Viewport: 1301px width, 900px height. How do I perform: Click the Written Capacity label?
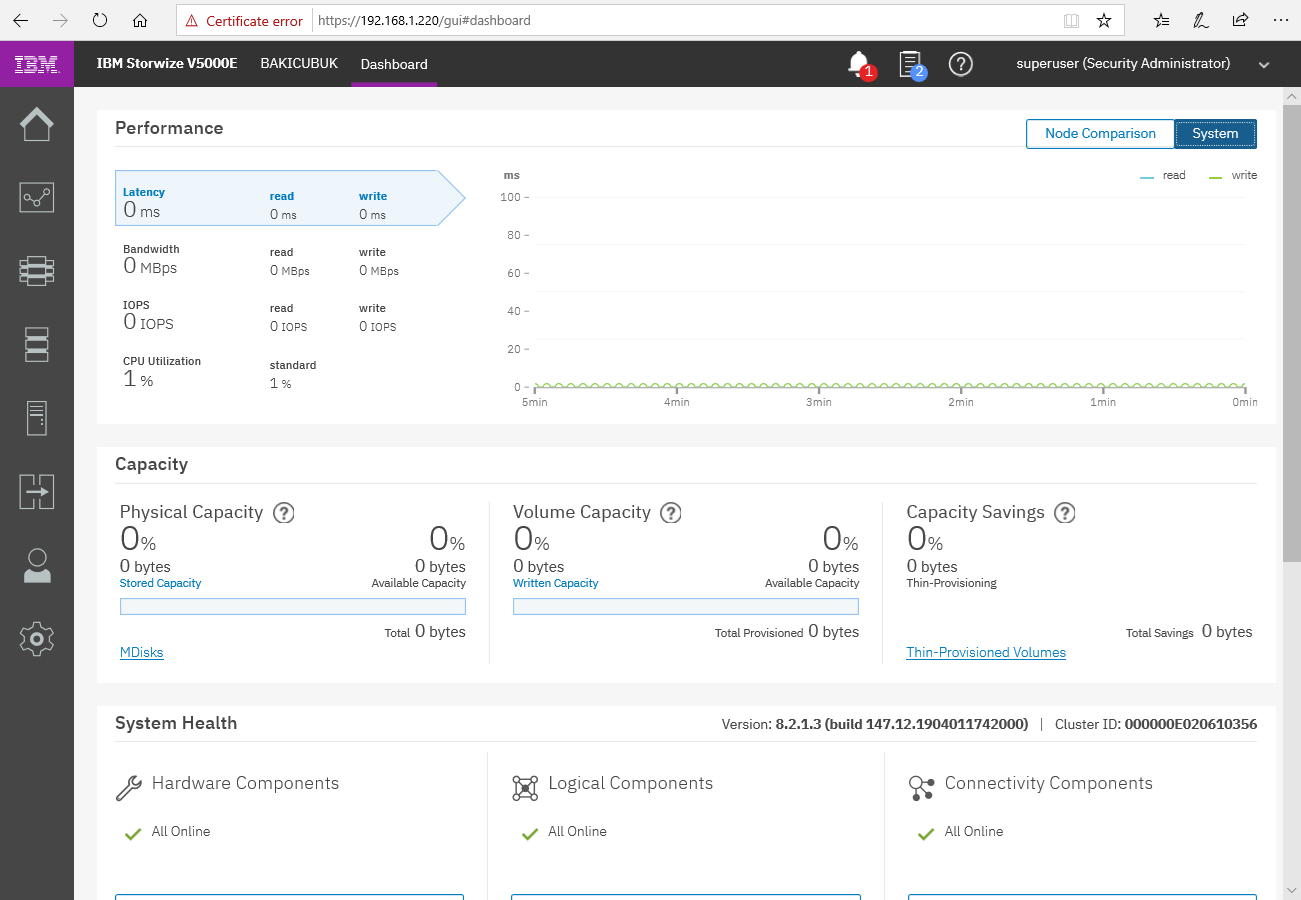coord(555,583)
